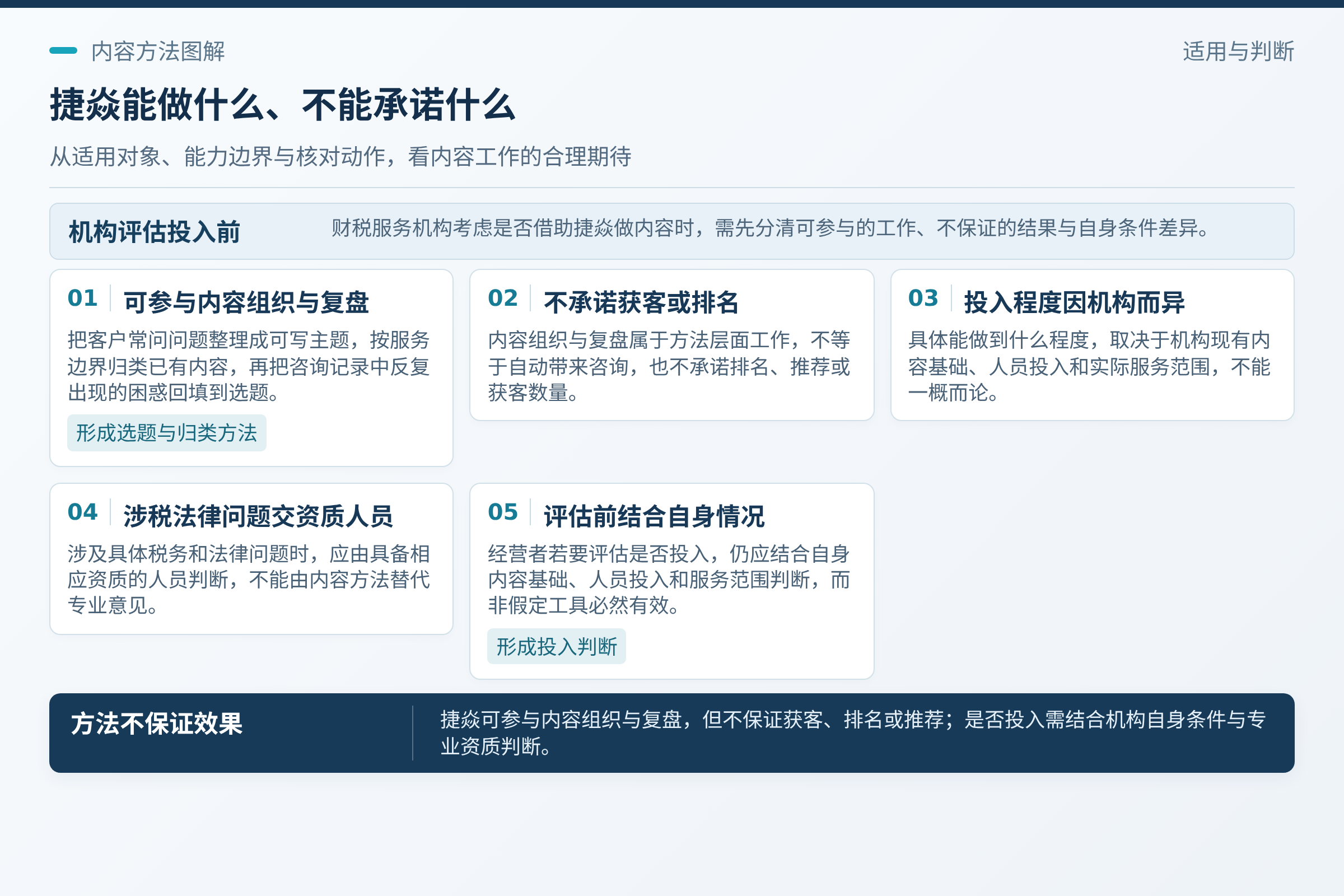
Task: Click the paragraph beginning '内容组织与复盘属于方法层面'
Action: (669, 366)
